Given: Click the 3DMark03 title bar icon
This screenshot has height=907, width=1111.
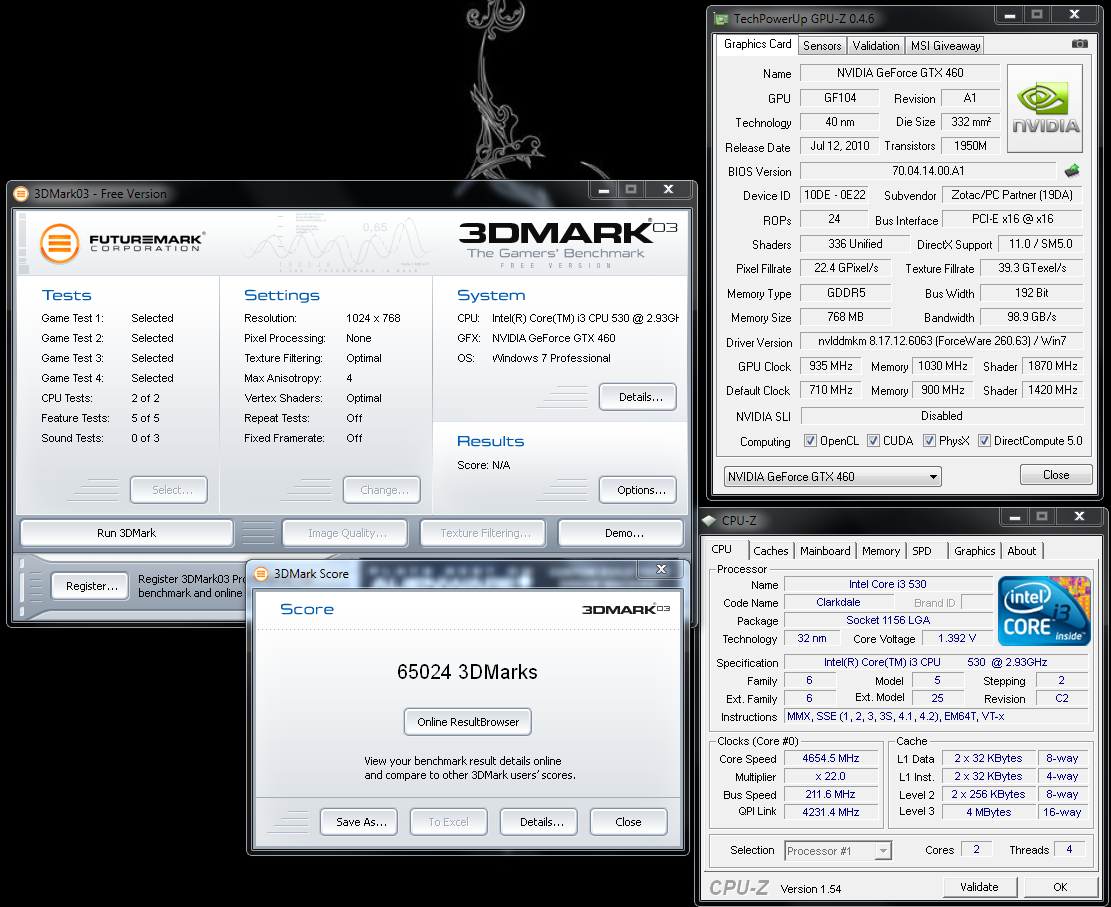Looking at the screenshot, I should 21,193.
